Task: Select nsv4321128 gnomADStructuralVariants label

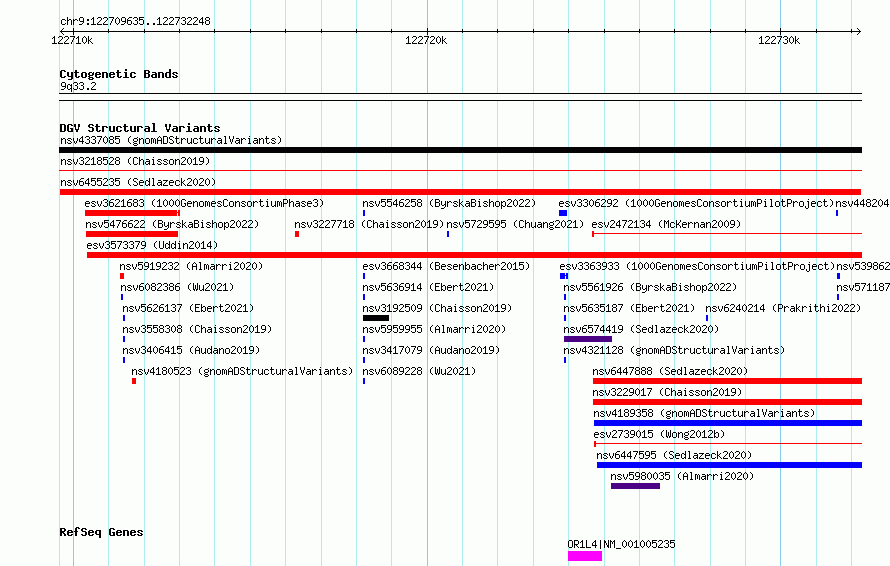Action: [x=674, y=350]
